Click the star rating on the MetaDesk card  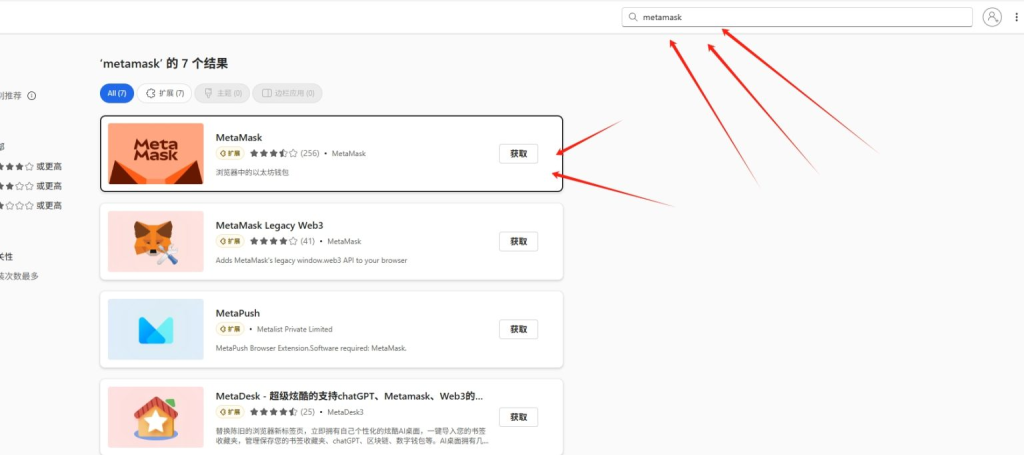point(274,412)
